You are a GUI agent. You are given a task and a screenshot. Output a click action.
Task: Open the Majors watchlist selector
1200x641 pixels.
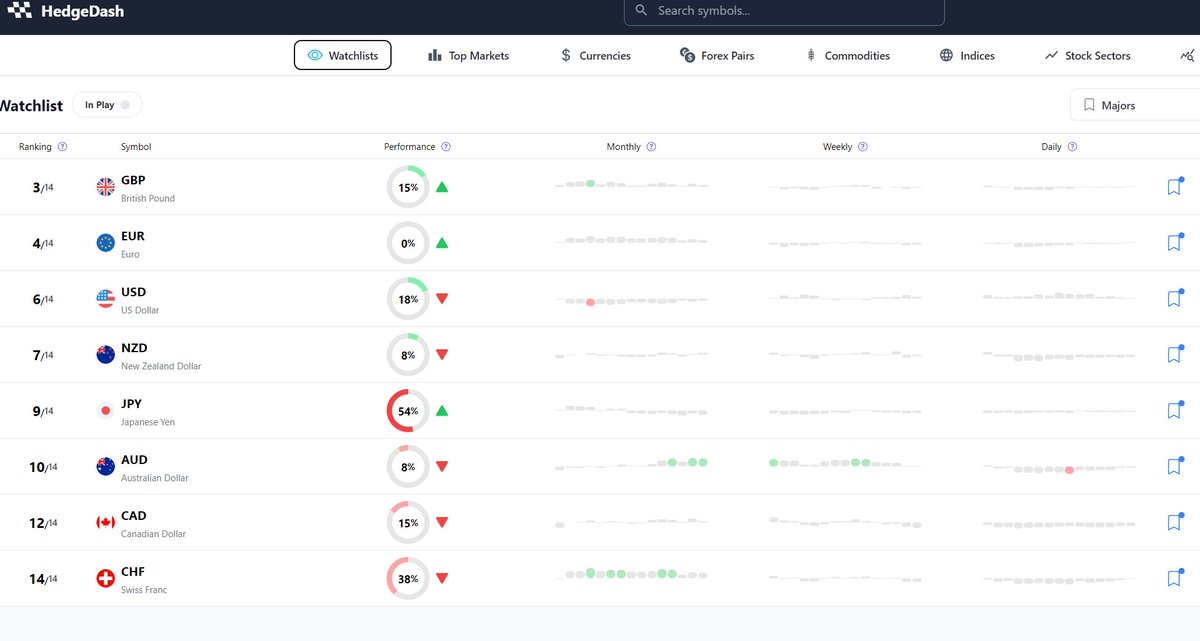tap(1135, 105)
